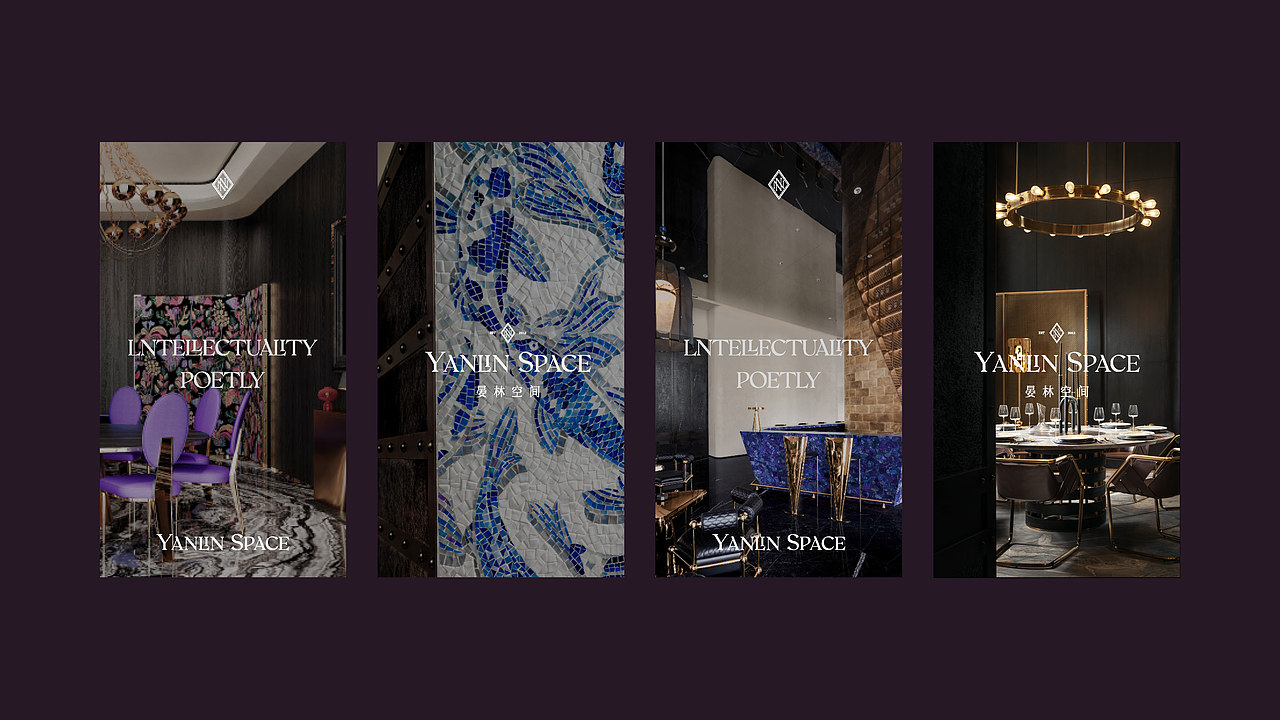Image resolution: width=1280 pixels, height=720 pixels.
Task: Click the Chinese text 晏林空间 on the mosaic poster
Action: click(x=509, y=391)
